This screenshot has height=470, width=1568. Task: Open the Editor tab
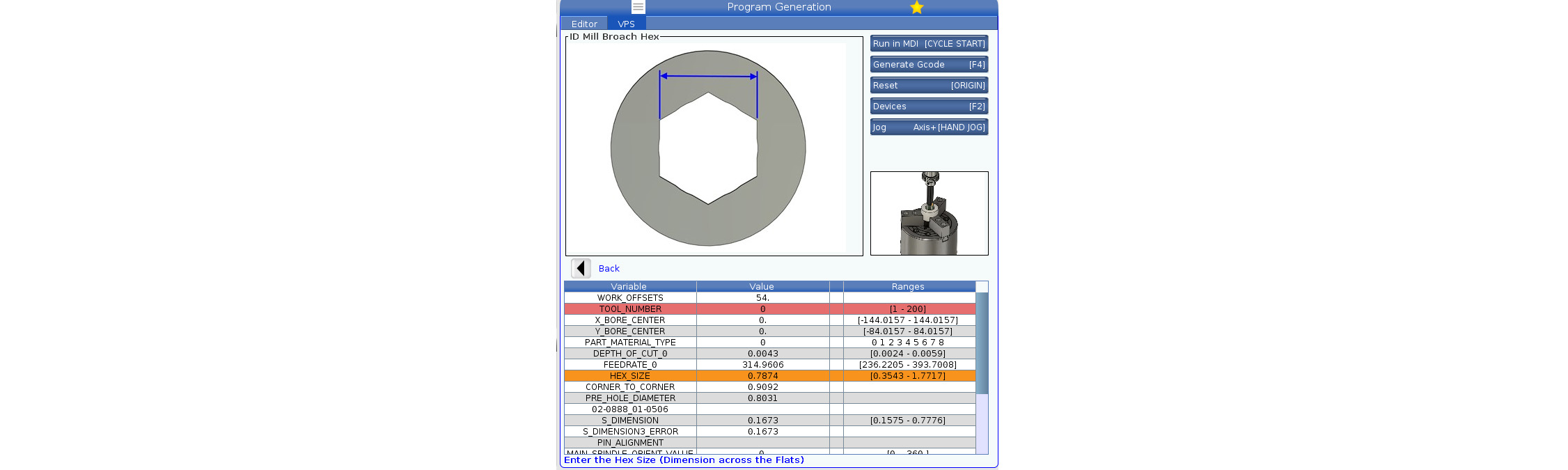(584, 24)
